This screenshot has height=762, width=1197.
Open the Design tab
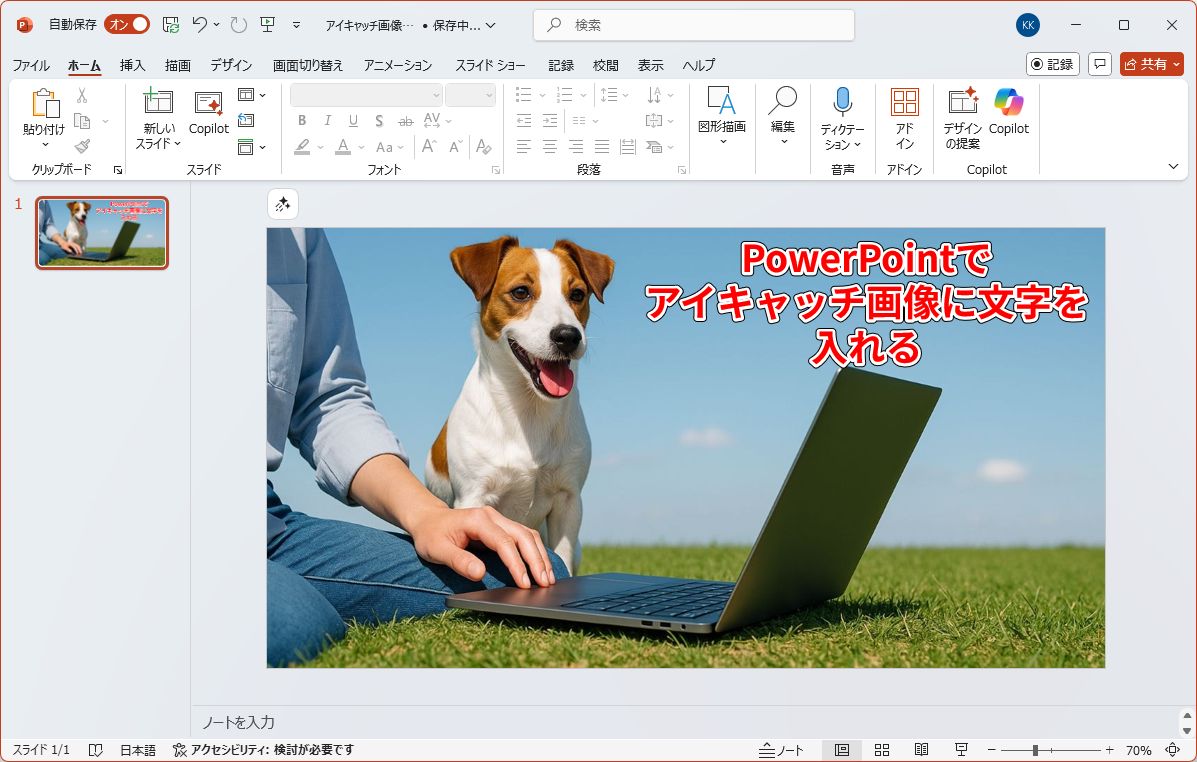point(231,65)
